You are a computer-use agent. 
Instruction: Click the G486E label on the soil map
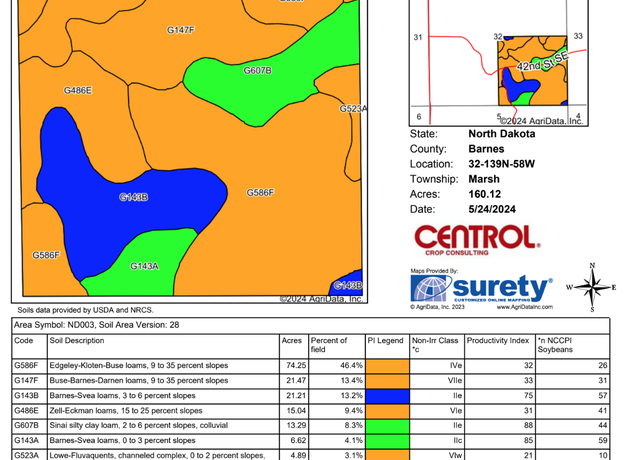point(78,90)
